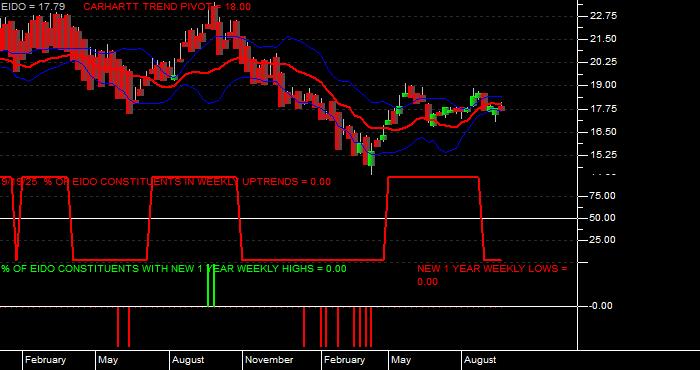Click the -0.00 axis value
The height and width of the screenshot is (370, 700).
coord(601,306)
